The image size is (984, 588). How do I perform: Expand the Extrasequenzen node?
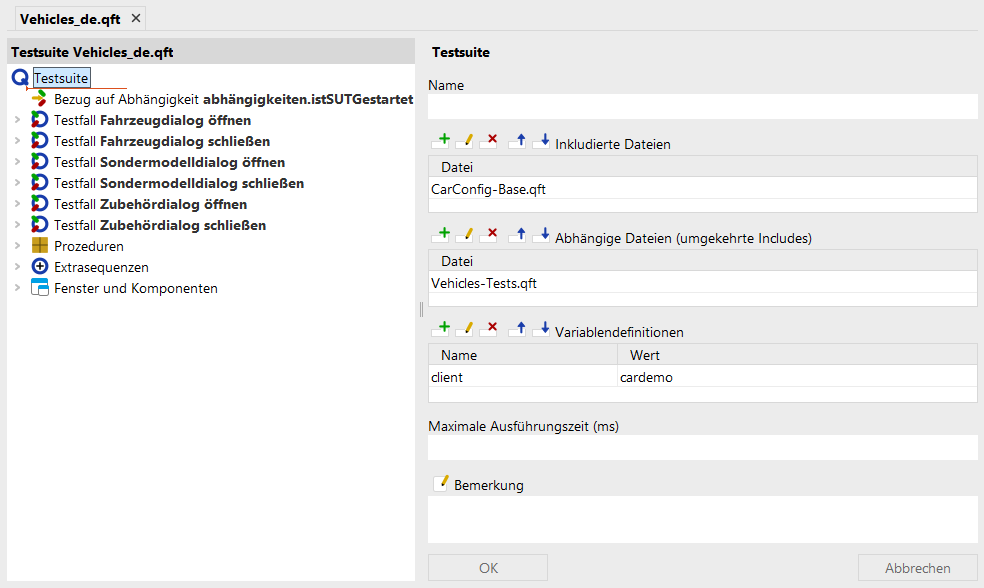(x=18, y=267)
